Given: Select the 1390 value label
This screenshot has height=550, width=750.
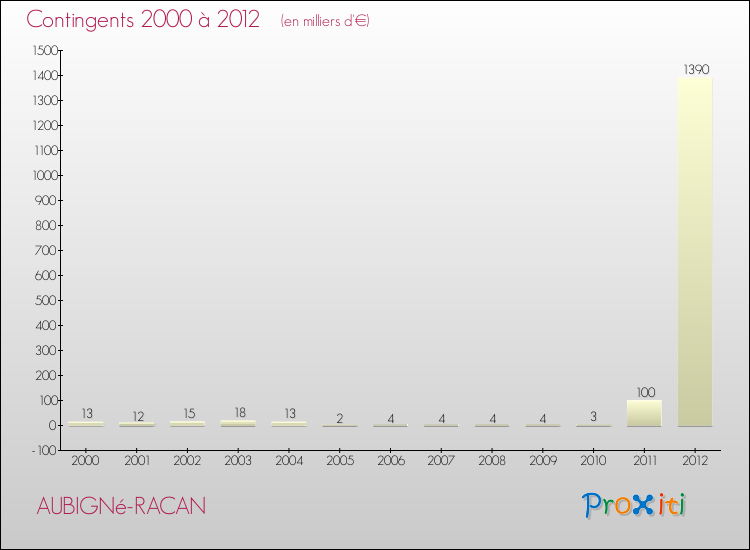Looking at the screenshot, I should click(x=696, y=70).
